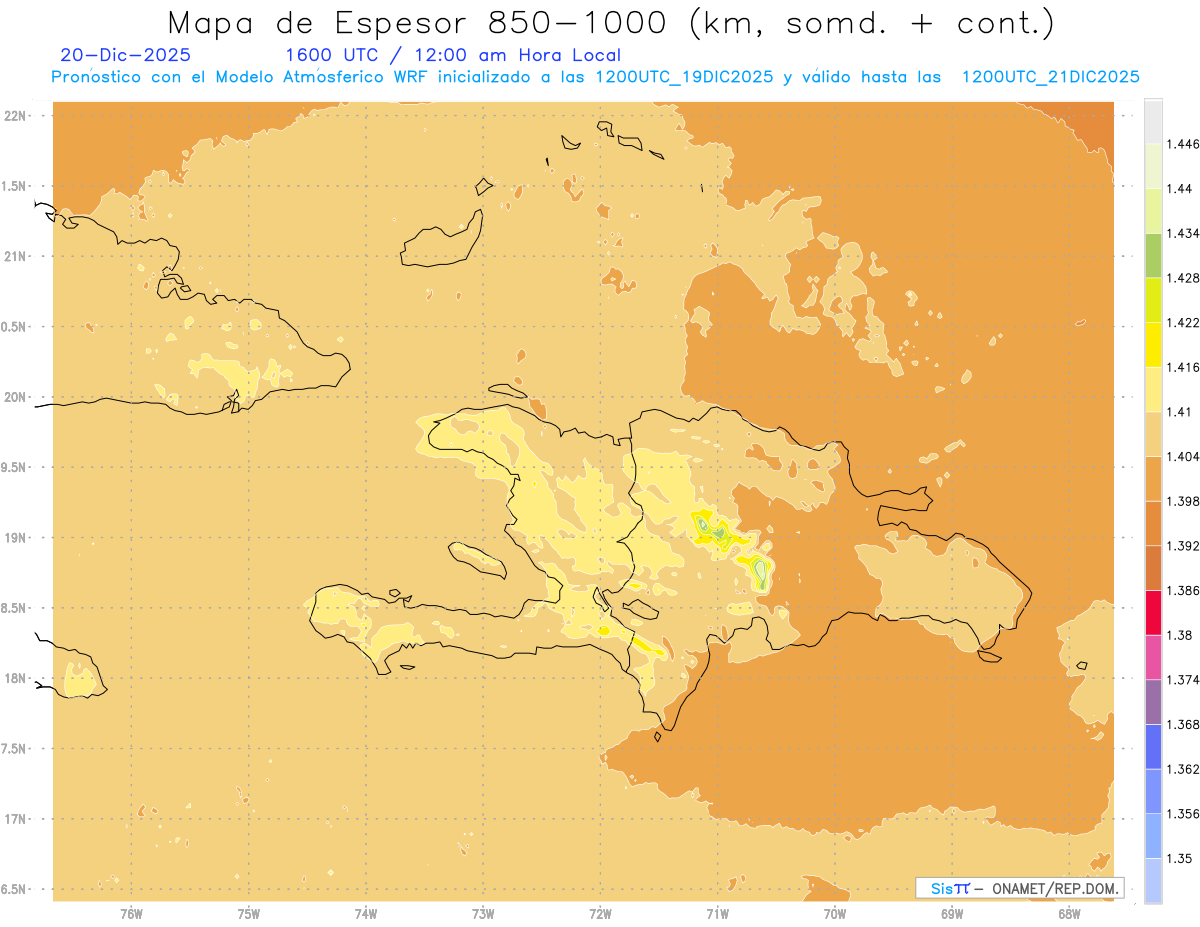The image size is (1200, 927).
Task: Click the legend value '1.374'
Action: click(x=1184, y=680)
